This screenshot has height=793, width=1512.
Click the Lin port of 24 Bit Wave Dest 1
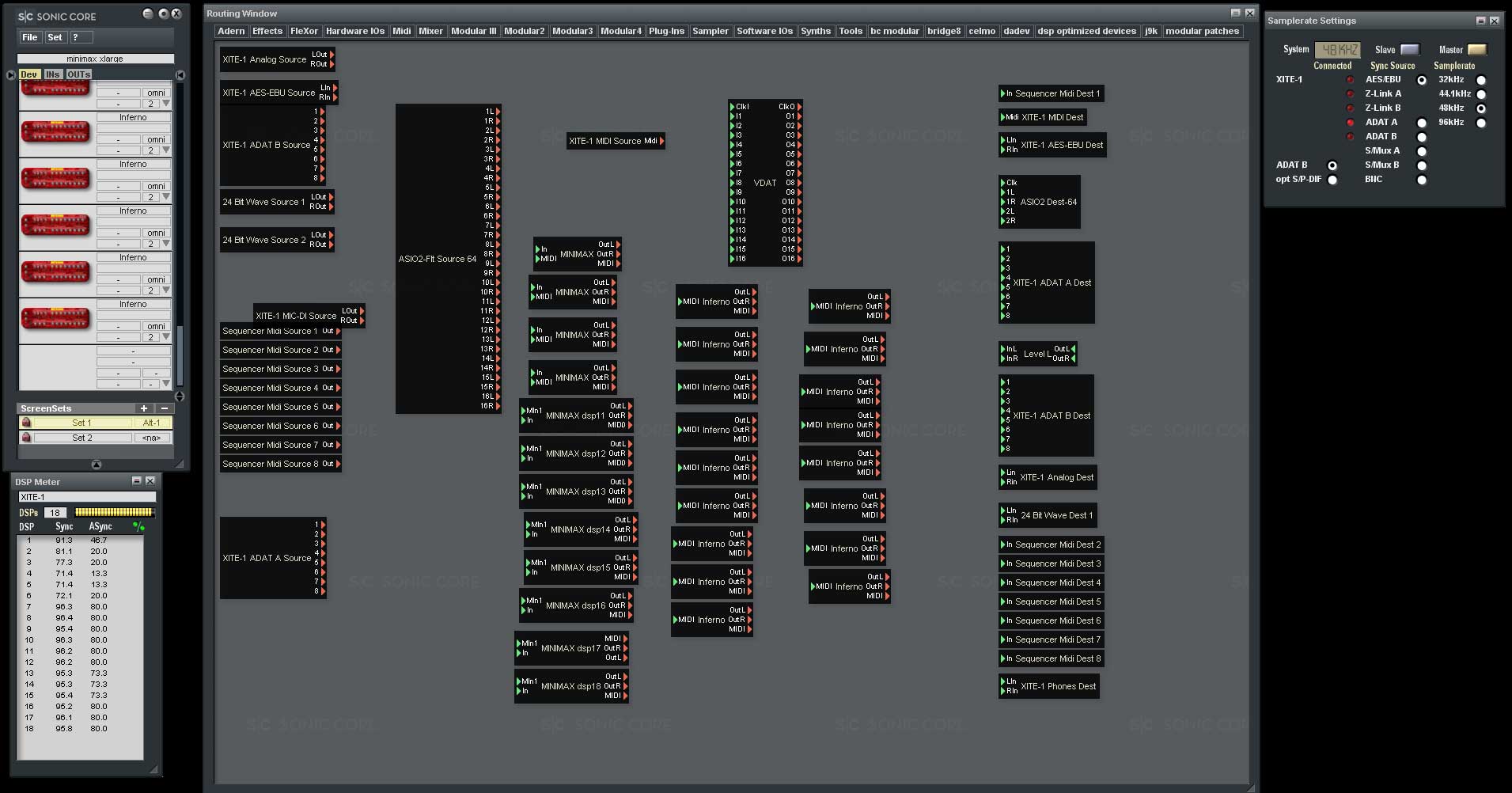click(1002, 510)
